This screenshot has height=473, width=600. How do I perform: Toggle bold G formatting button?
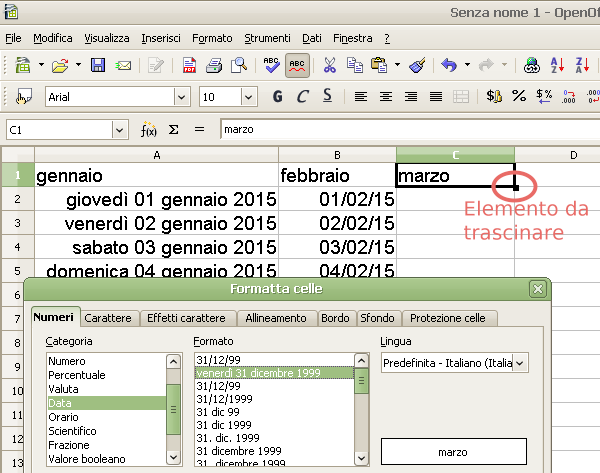(x=277, y=97)
